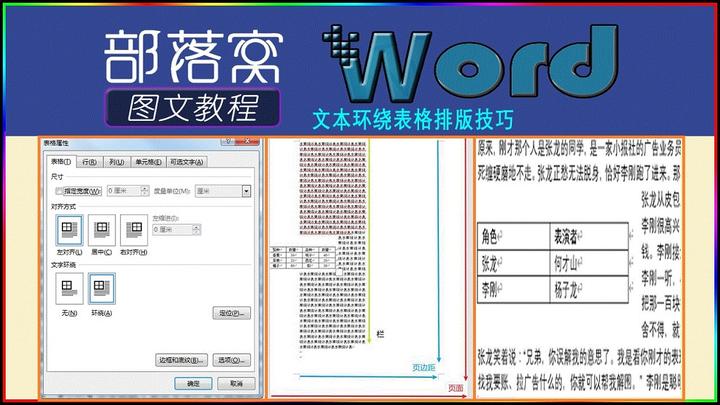720x405 pixels.
Task: Click the 定位(P)... button
Action: [232, 313]
